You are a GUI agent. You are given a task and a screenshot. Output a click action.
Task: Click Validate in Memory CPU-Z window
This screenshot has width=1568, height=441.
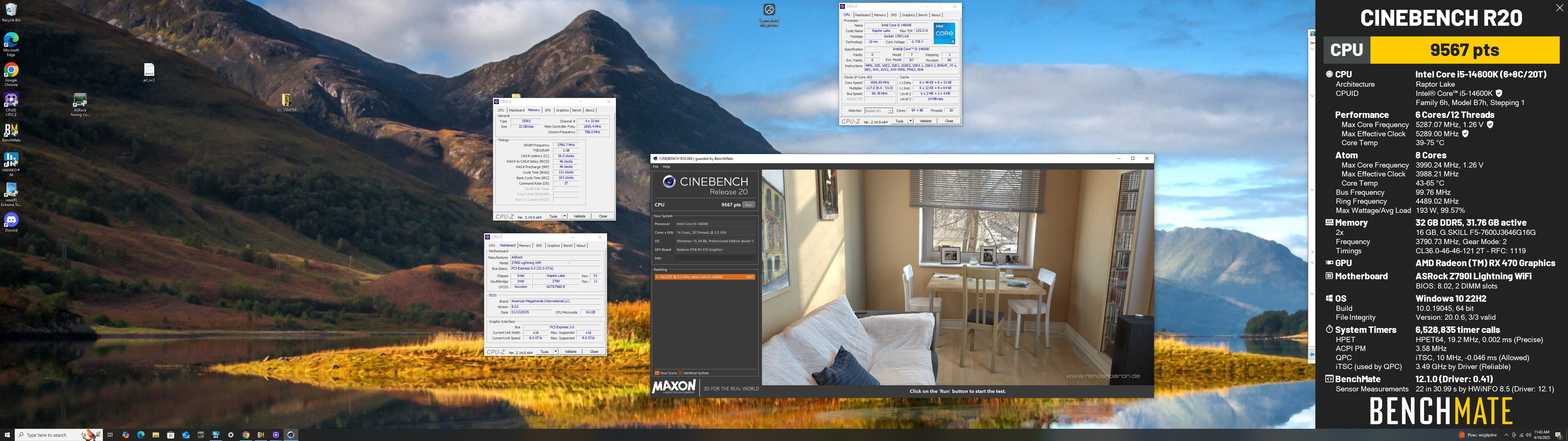579,216
